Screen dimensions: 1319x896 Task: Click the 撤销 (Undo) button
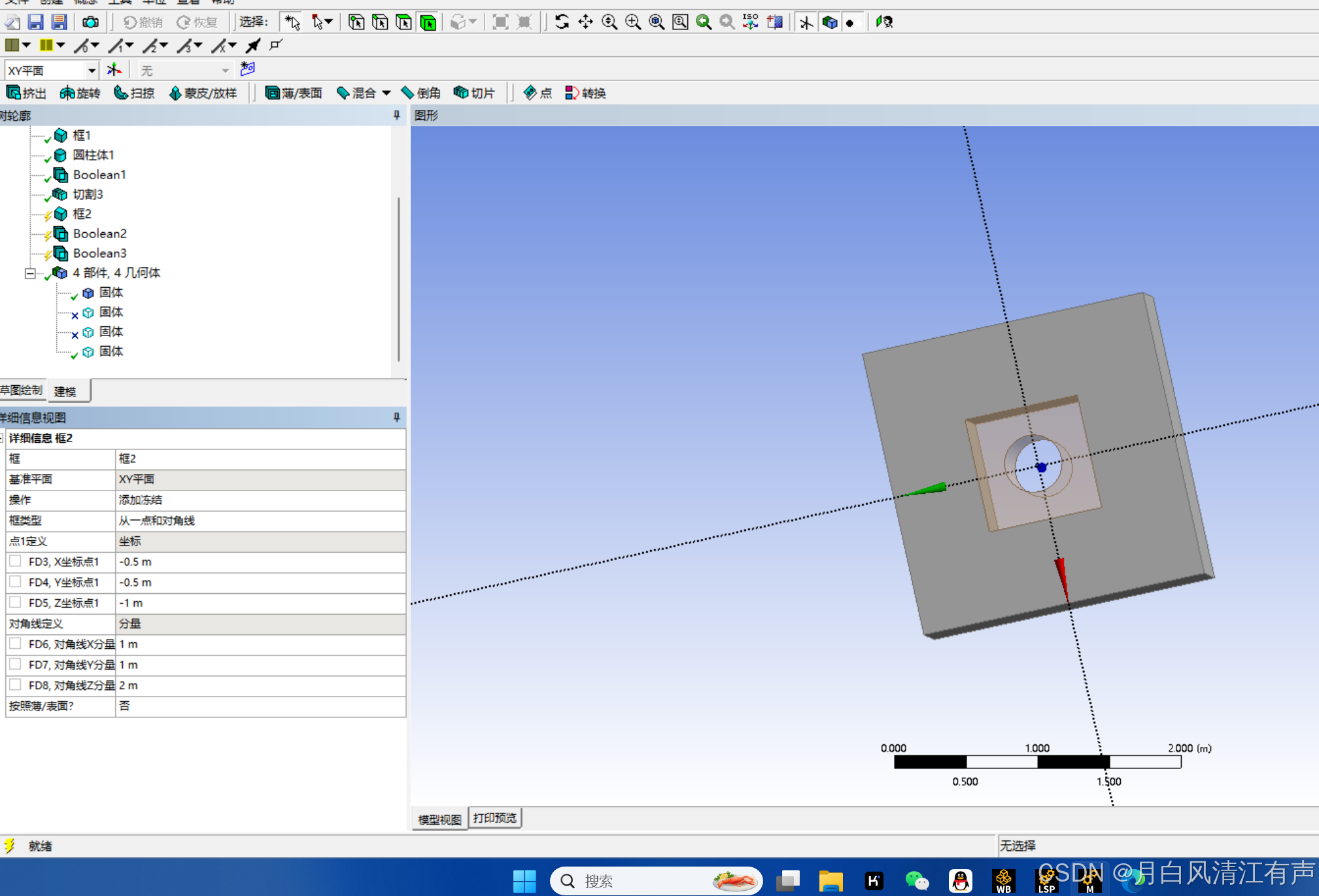point(143,22)
